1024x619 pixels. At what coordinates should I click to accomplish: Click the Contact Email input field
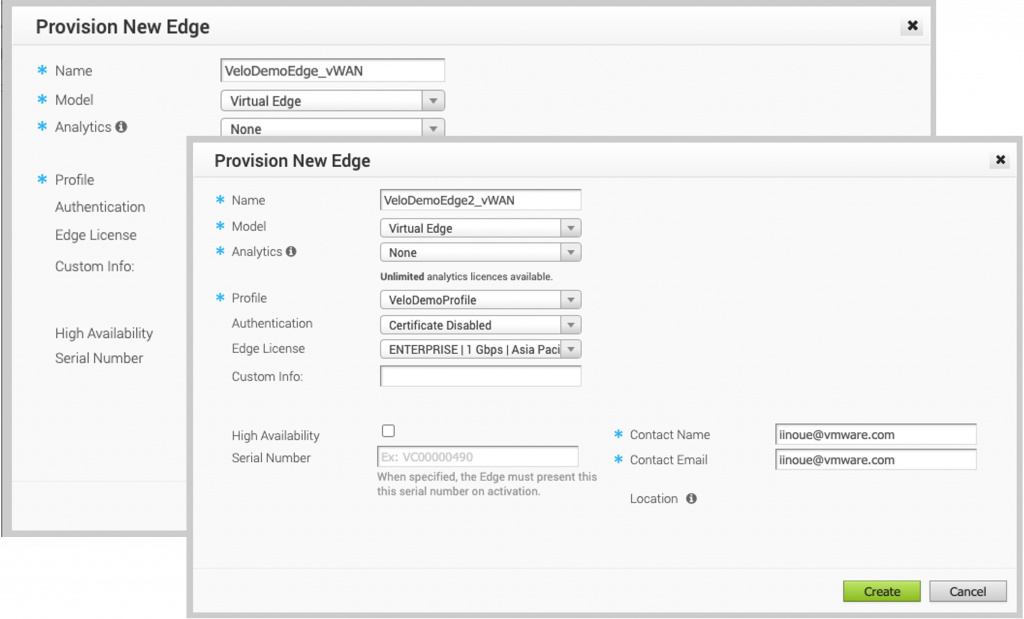coord(875,460)
